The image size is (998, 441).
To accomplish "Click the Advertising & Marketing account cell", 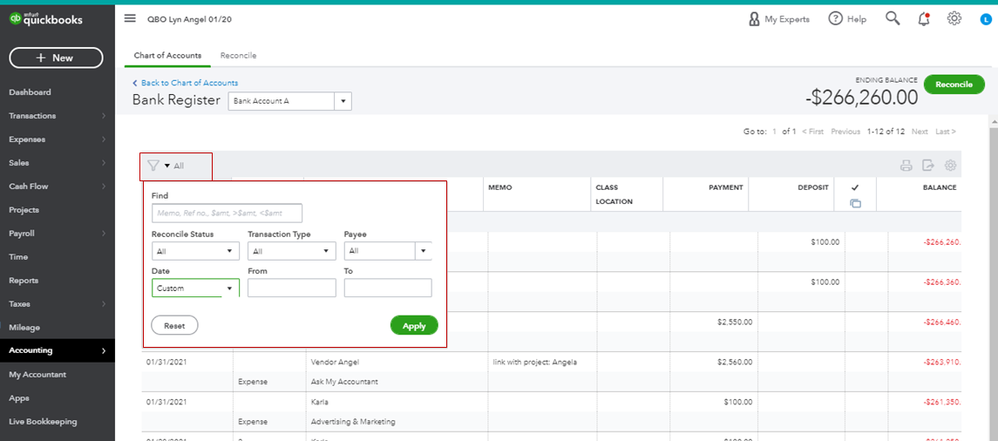I will [353, 421].
